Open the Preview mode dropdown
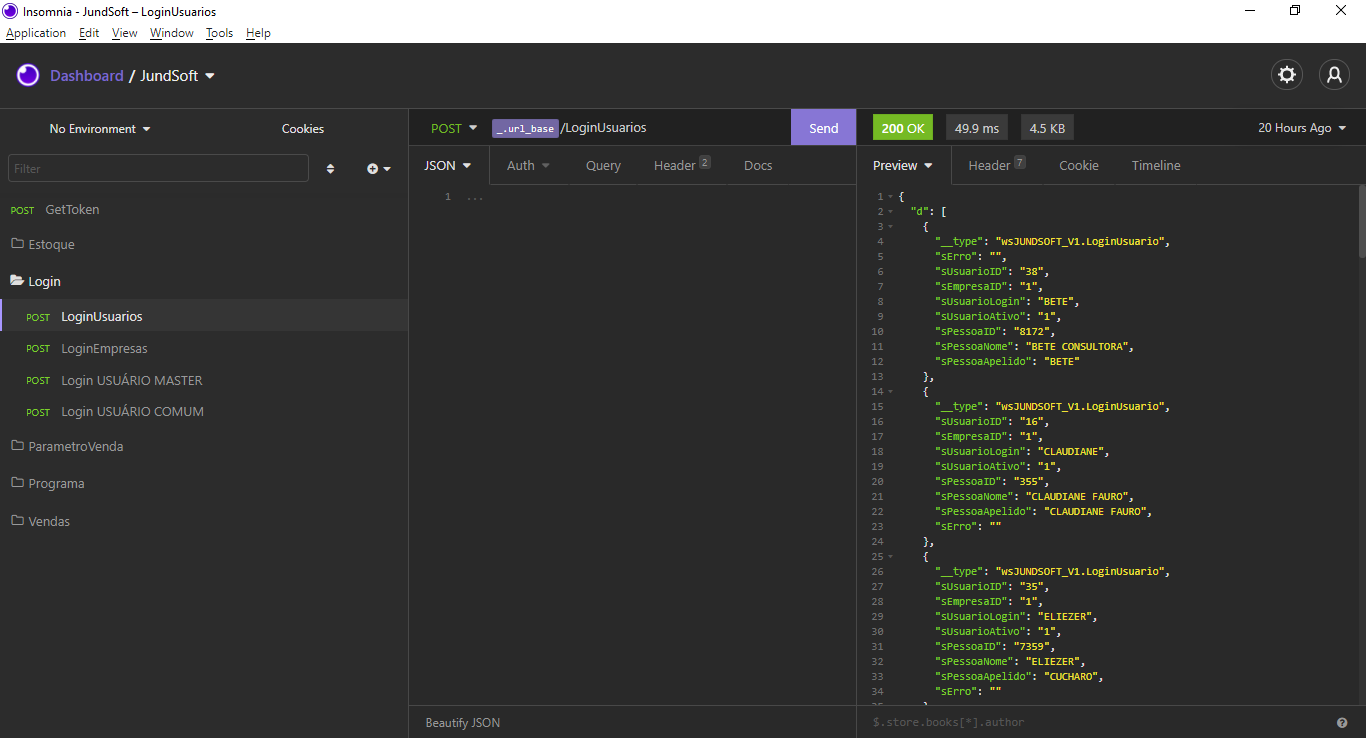Screen dimensions: 1366x738 click(x=903, y=166)
